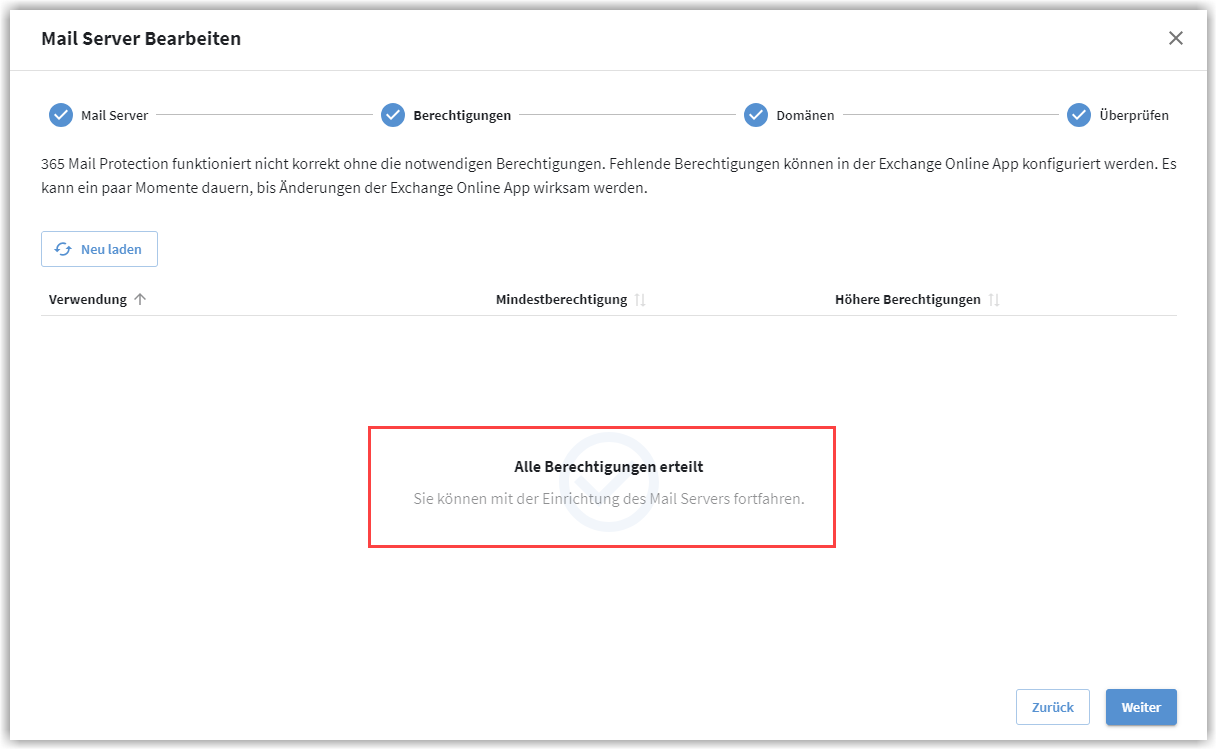Select the Berechtigungen wizard step label
Image resolution: width=1217 pixels, height=750 pixels.
tap(462, 115)
